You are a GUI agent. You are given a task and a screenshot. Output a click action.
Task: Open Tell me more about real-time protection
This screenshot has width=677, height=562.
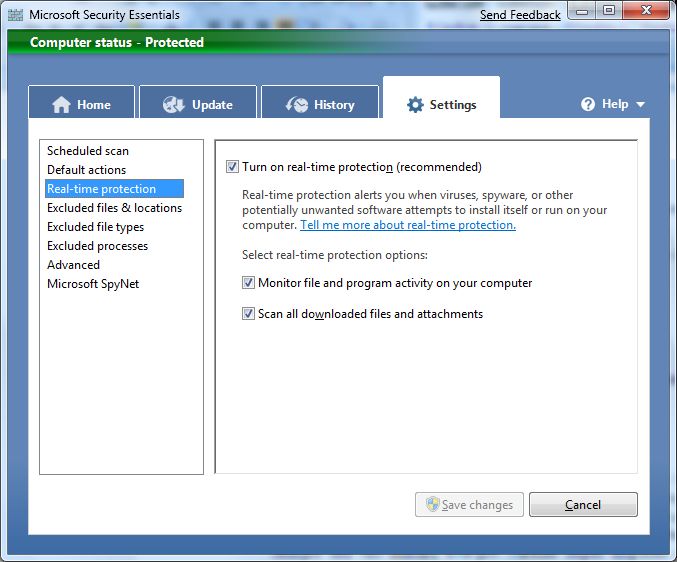(408, 225)
